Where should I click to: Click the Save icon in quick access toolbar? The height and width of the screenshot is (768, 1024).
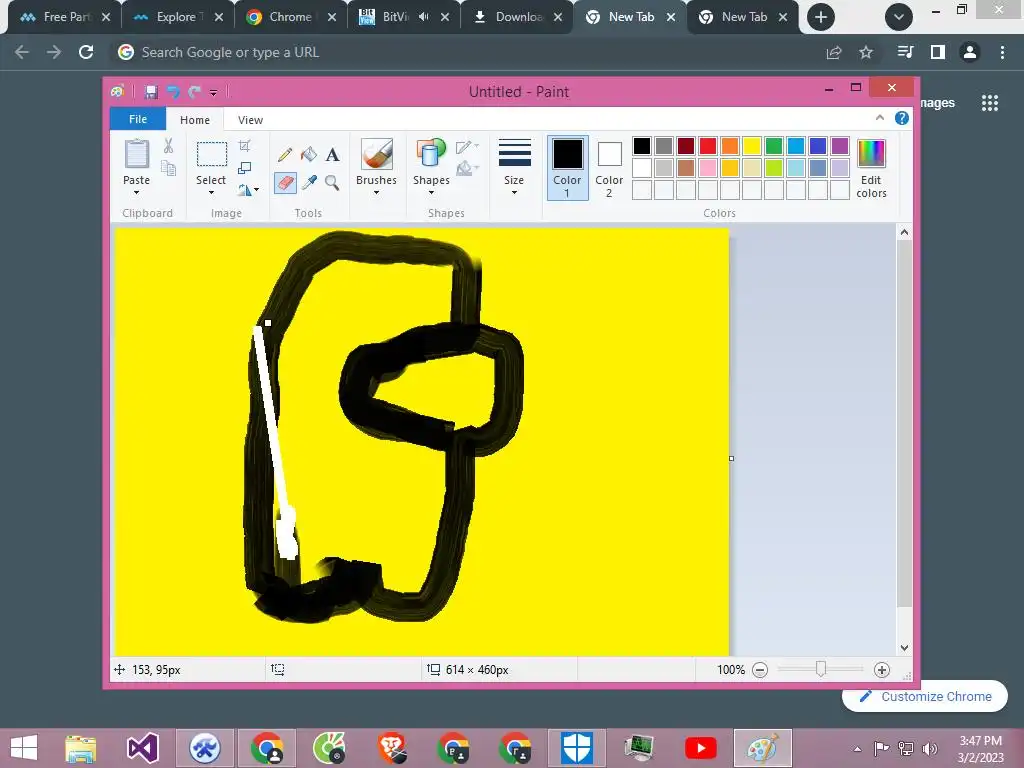pyautogui.click(x=151, y=92)
